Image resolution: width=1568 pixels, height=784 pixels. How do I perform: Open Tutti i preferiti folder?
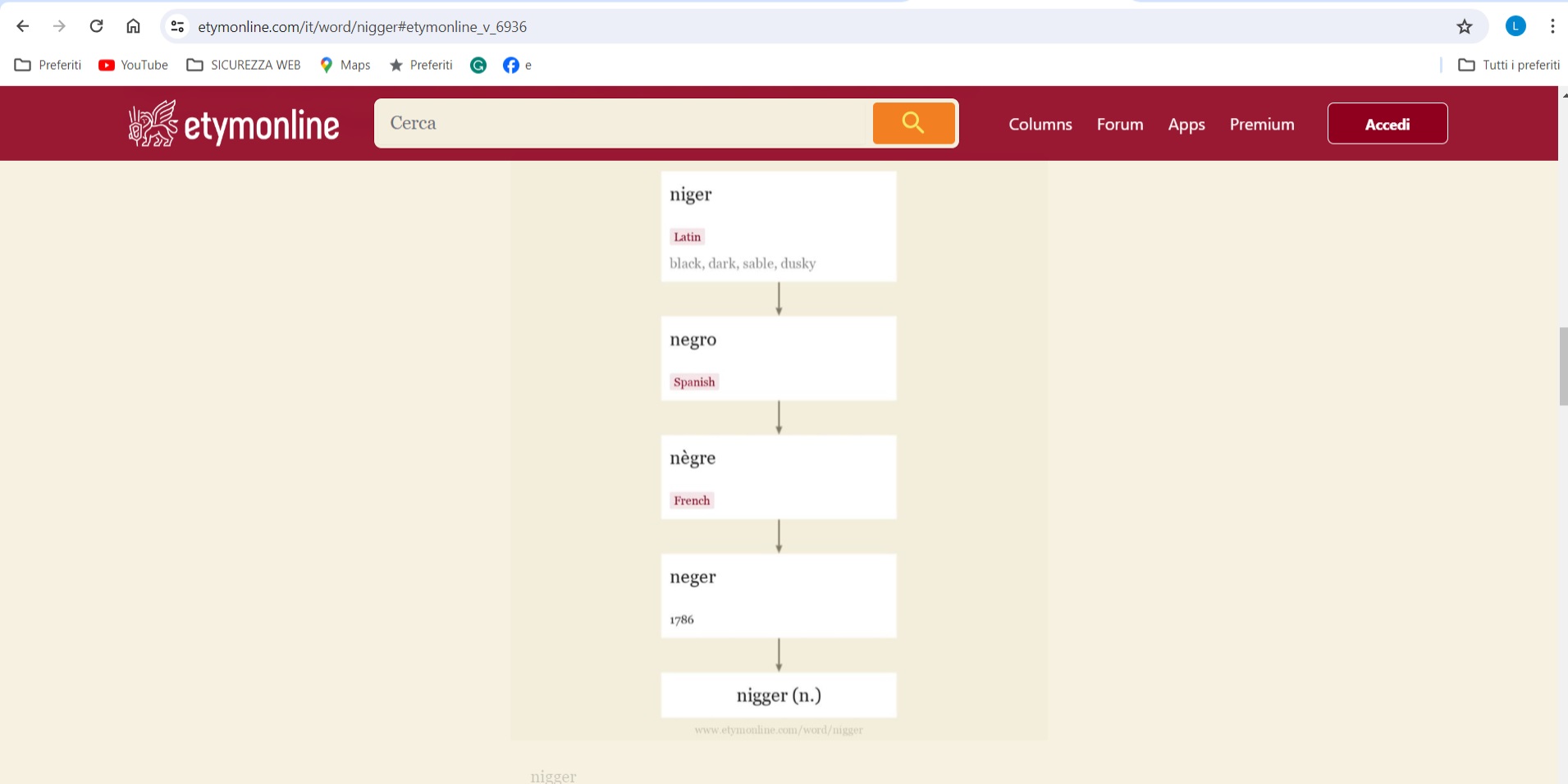point(1509,65)
